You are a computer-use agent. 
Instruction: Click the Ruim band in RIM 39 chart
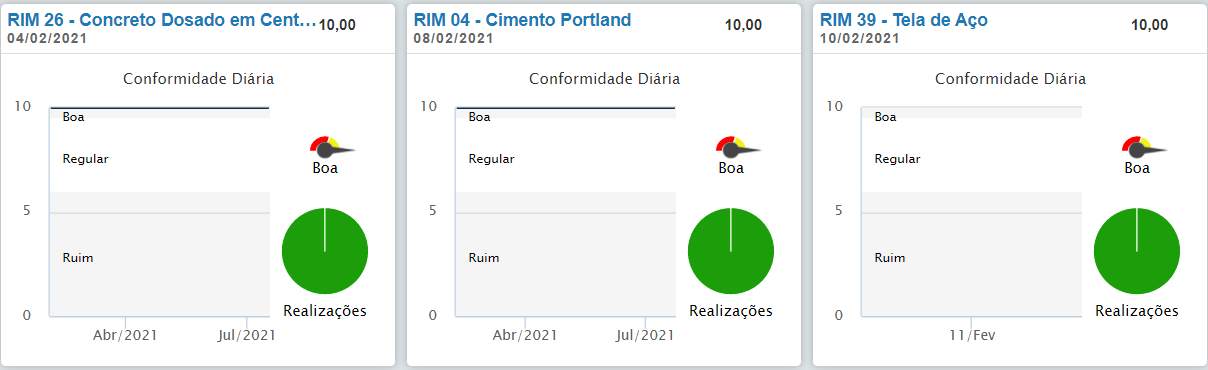(972, 253)
